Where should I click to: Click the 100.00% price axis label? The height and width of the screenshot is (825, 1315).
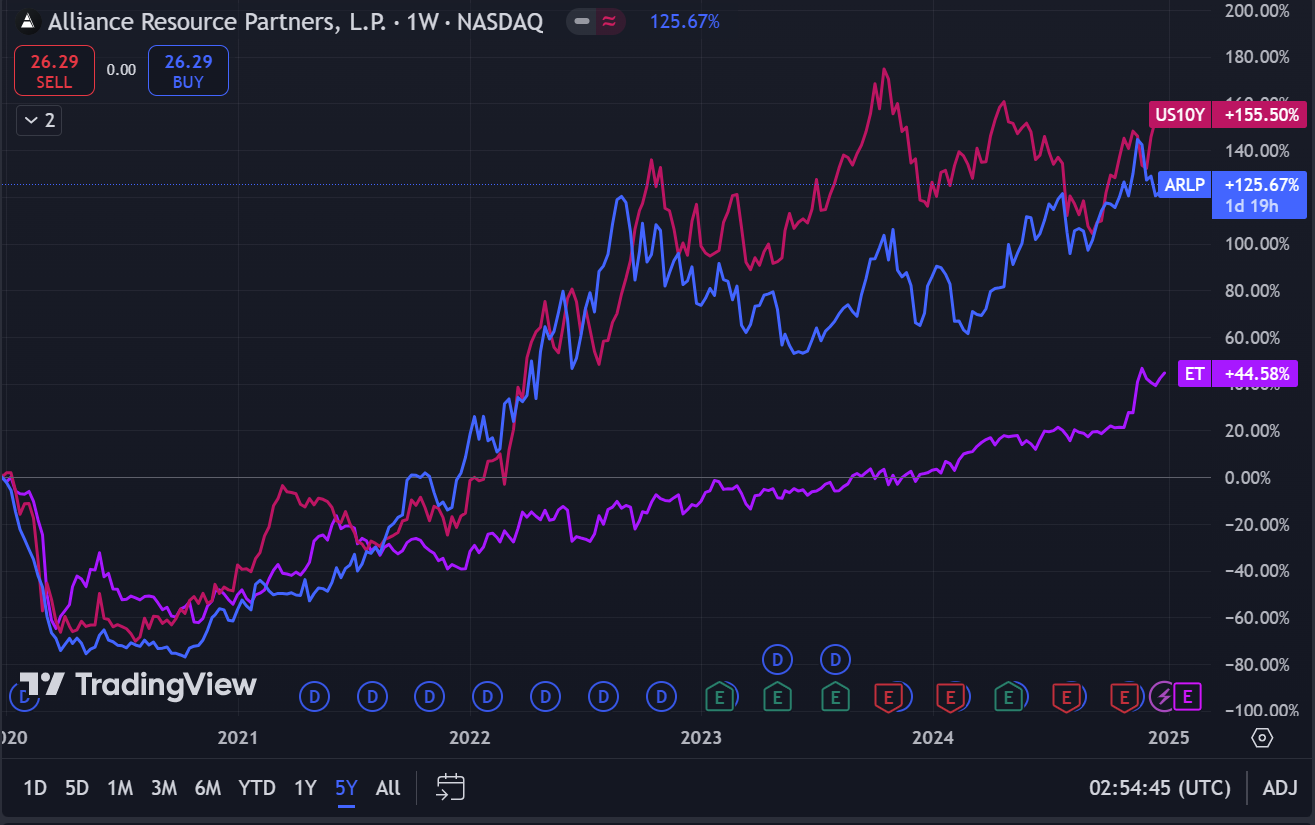(x=1257, y=244)
